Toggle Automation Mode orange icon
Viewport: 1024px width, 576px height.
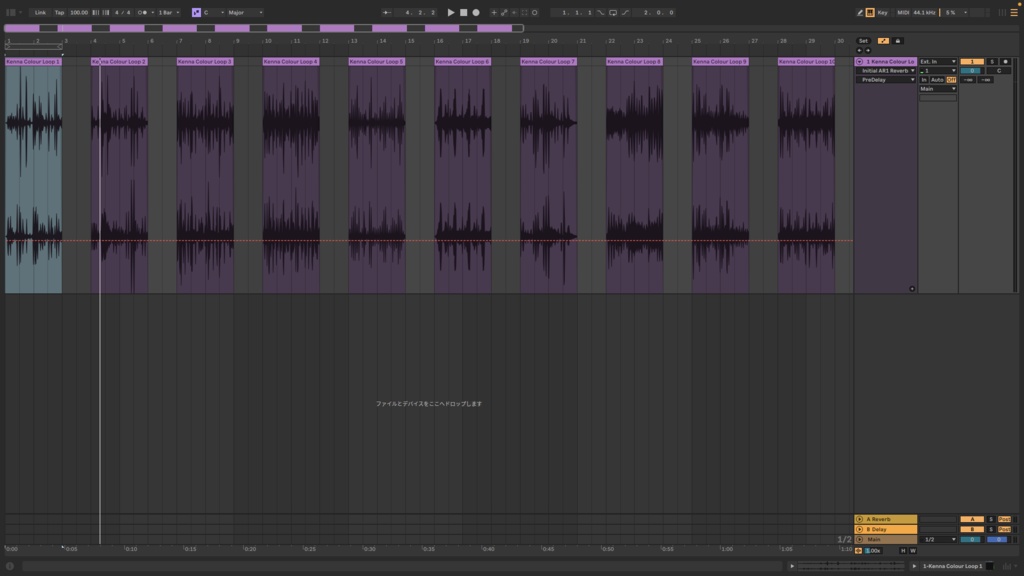pyautogui.click(x=884, y=41)
